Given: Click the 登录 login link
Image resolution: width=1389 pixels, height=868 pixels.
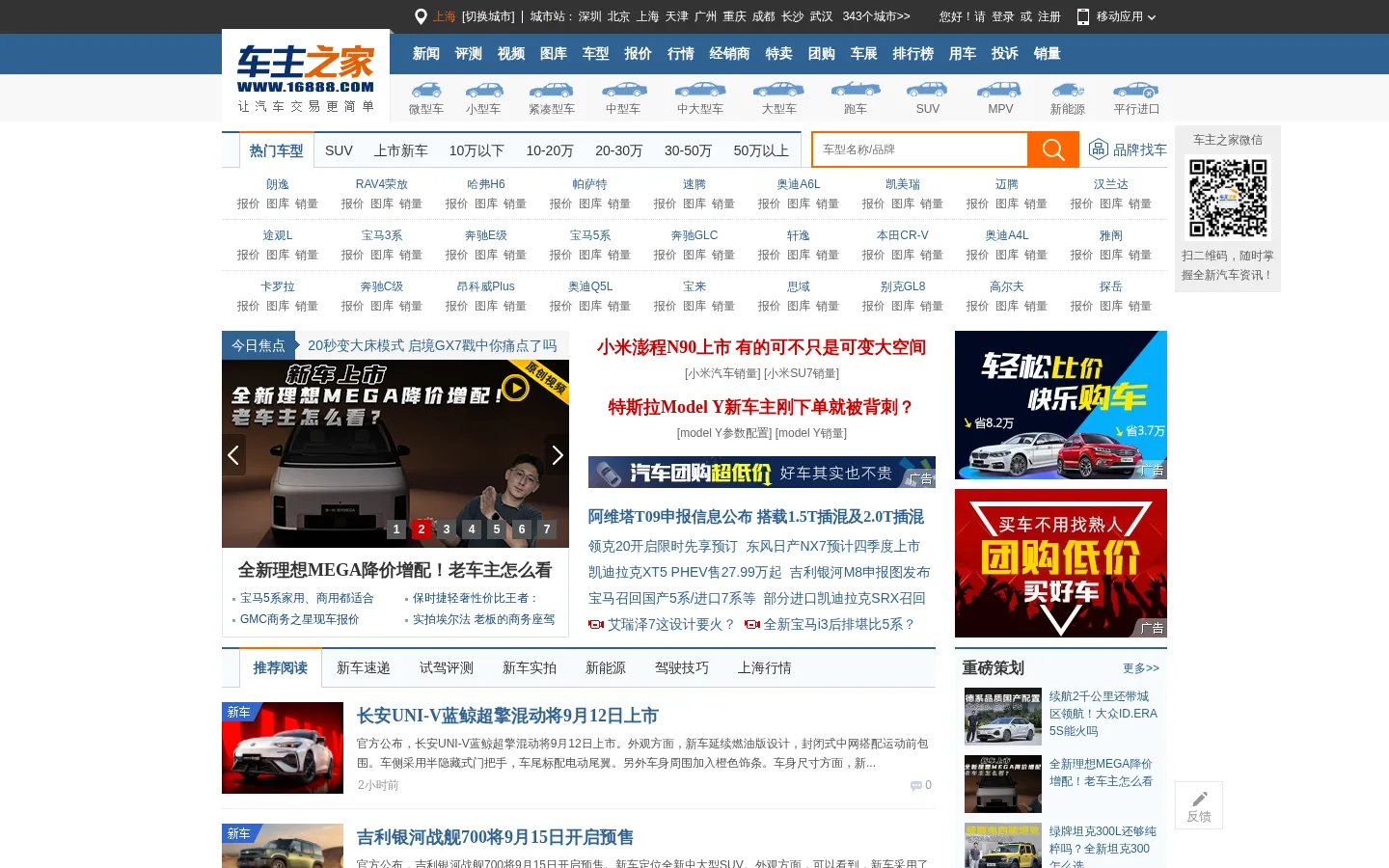Looking at the screenshot, I should (x=1003, y=16).
